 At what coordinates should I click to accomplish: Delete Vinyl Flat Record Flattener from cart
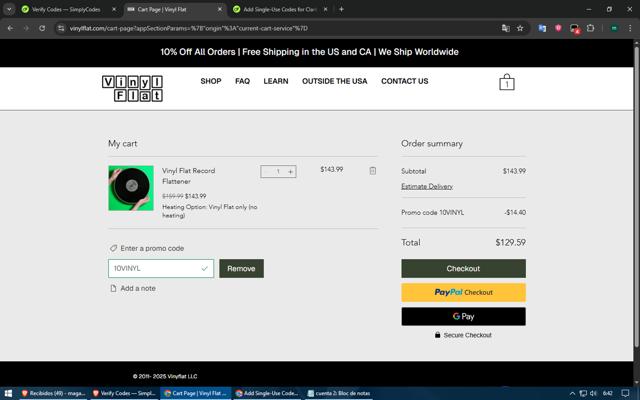(x=373, y=171)
